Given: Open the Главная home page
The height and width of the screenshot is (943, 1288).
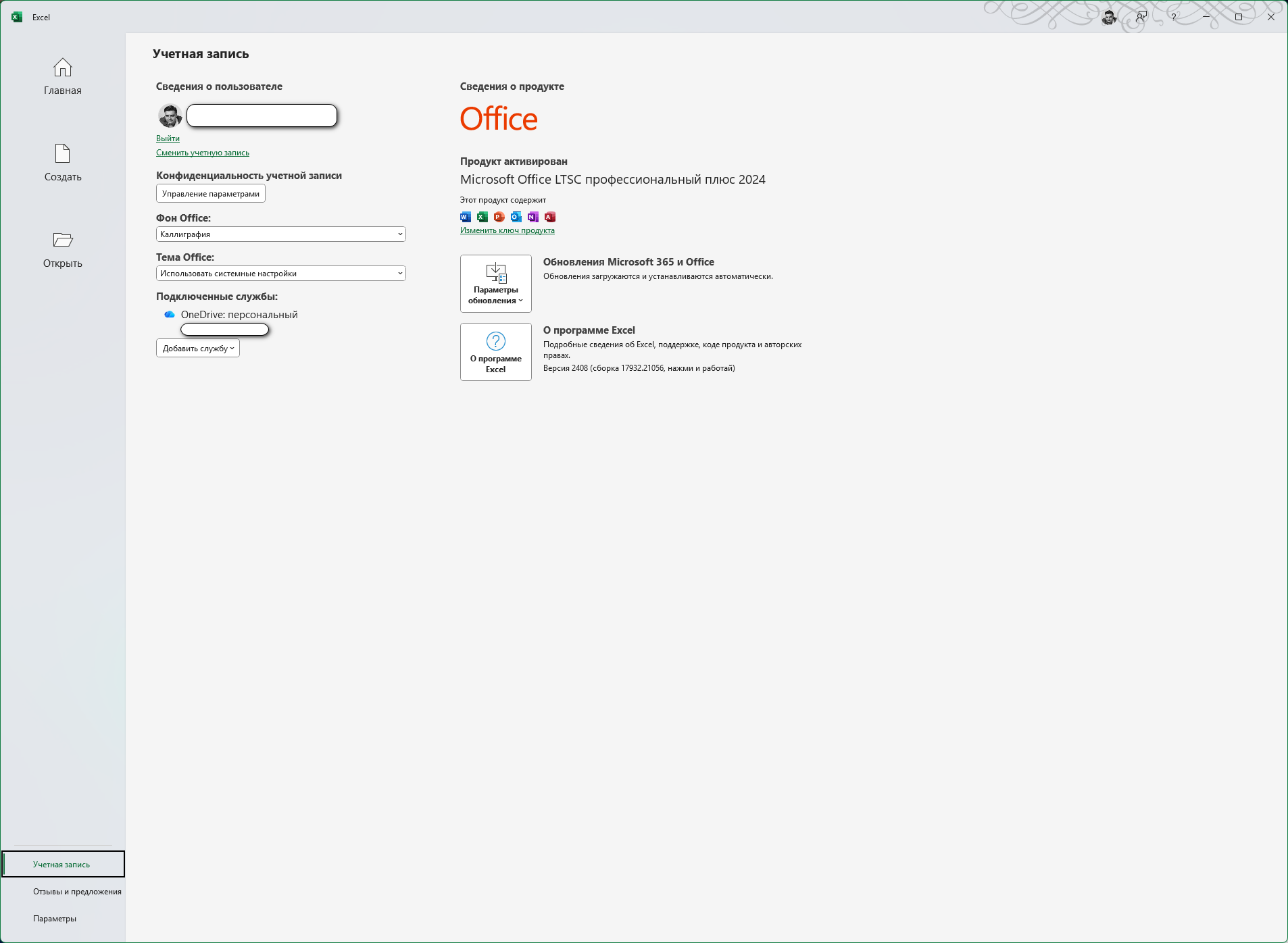Looking at the screenshot, I should pyautogui.click(x=63, y=76).
